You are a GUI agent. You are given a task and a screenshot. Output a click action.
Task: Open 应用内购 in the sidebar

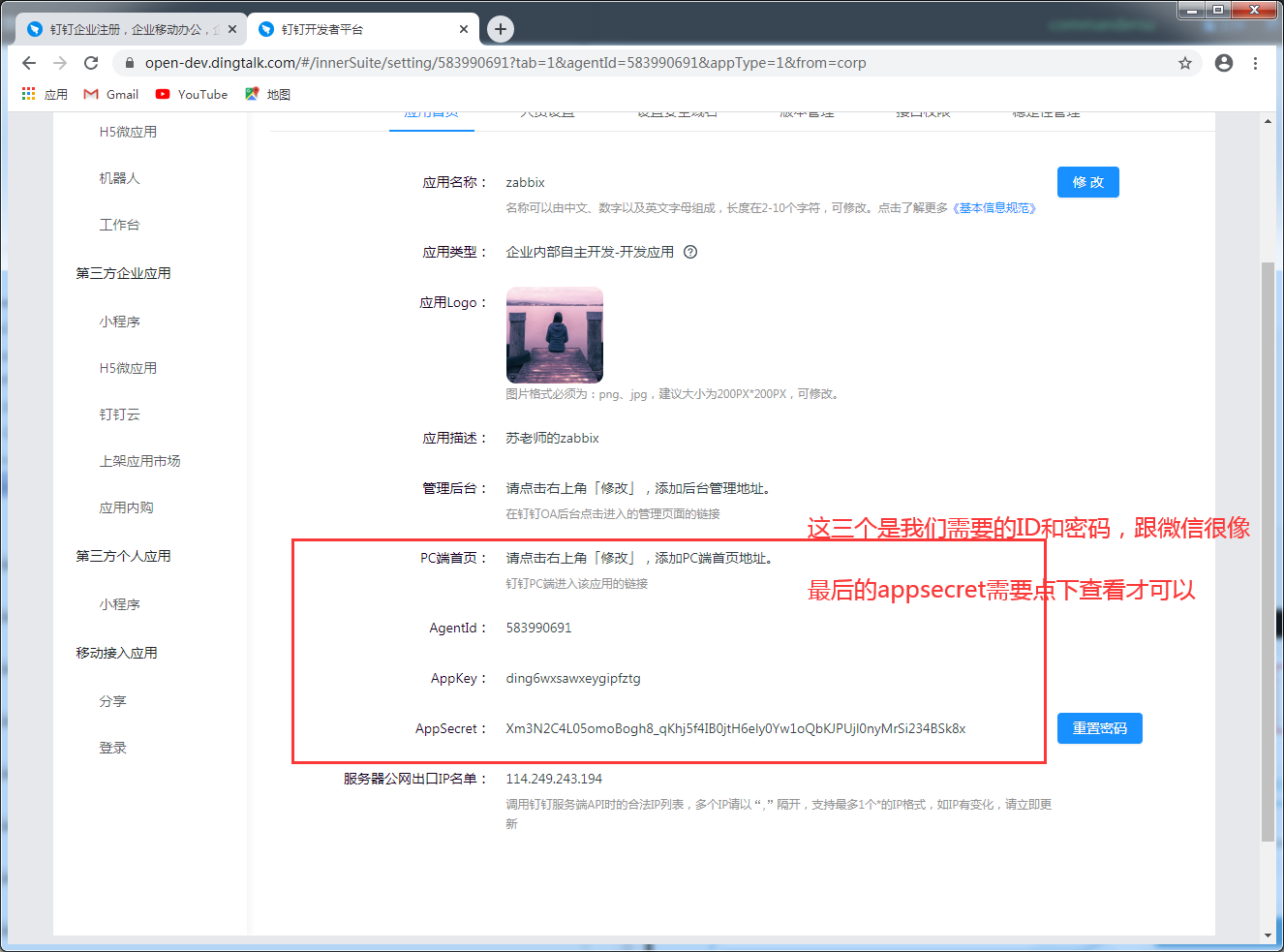pyautogui.click(x=126, y=507)
